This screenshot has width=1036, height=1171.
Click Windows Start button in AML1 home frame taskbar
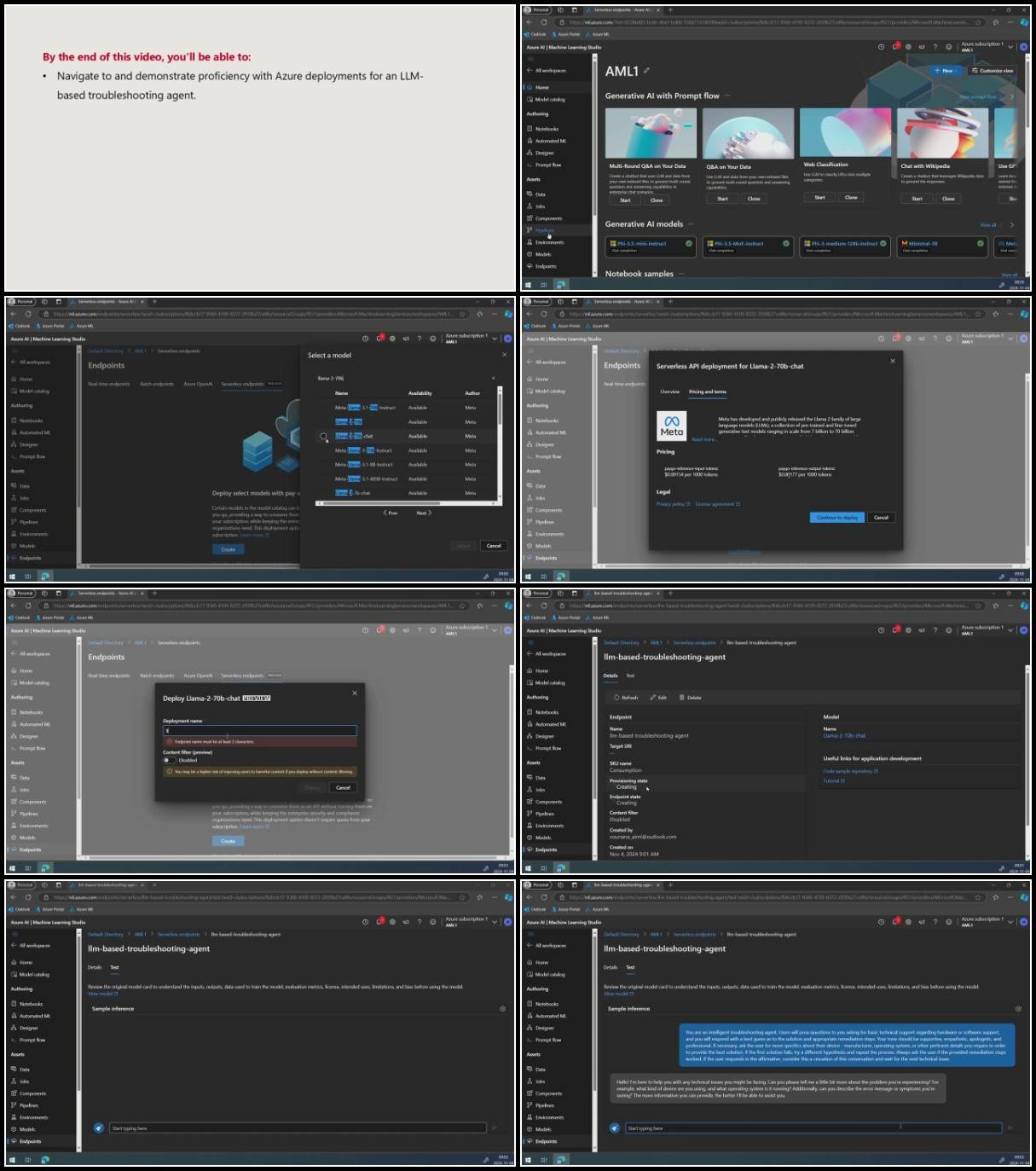tap(528, 285)
